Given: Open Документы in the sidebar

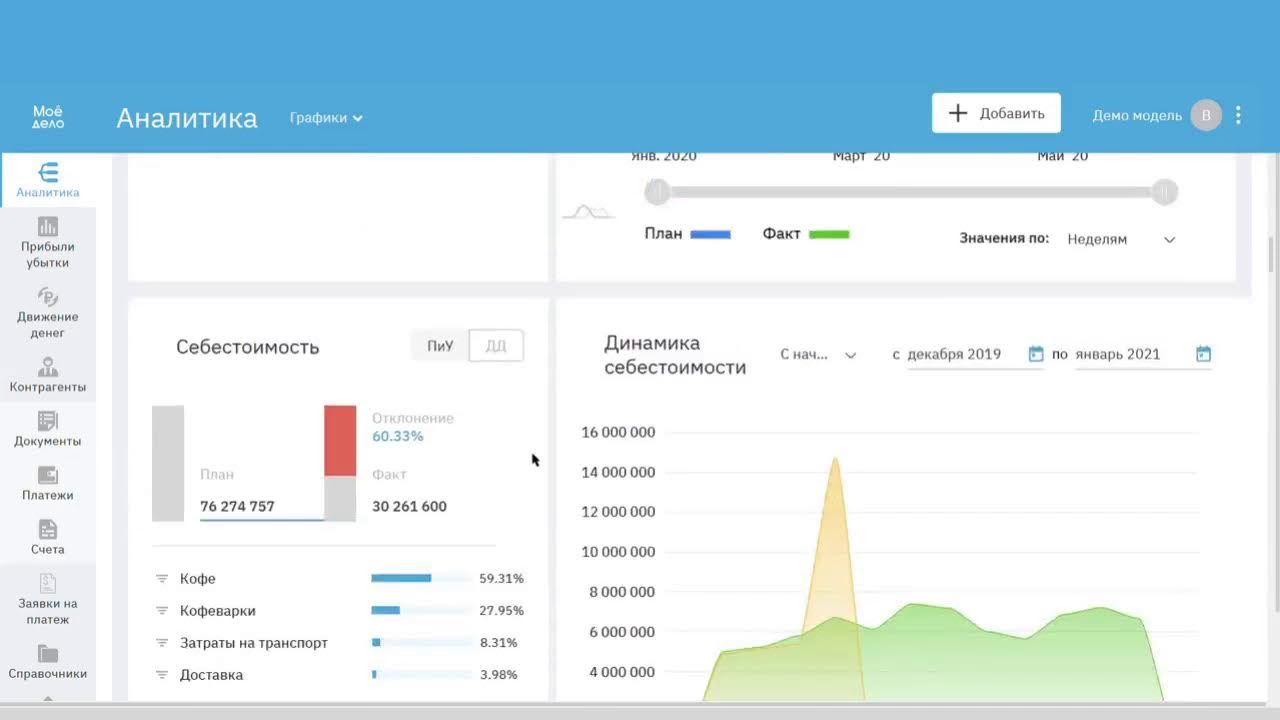Looking at the screenshot, I should [48, 429].
